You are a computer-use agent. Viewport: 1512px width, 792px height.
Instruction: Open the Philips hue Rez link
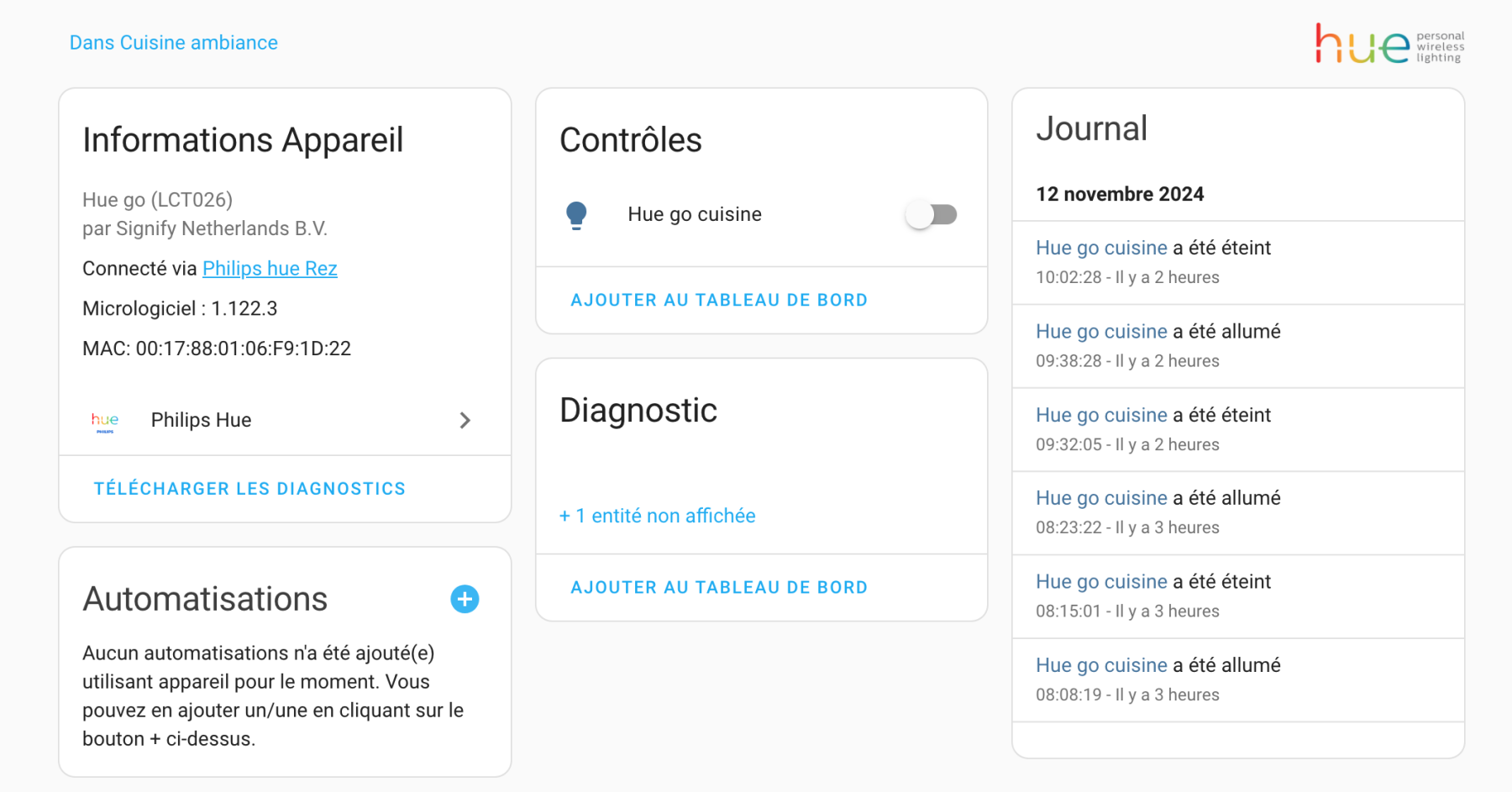click(270, 269)
